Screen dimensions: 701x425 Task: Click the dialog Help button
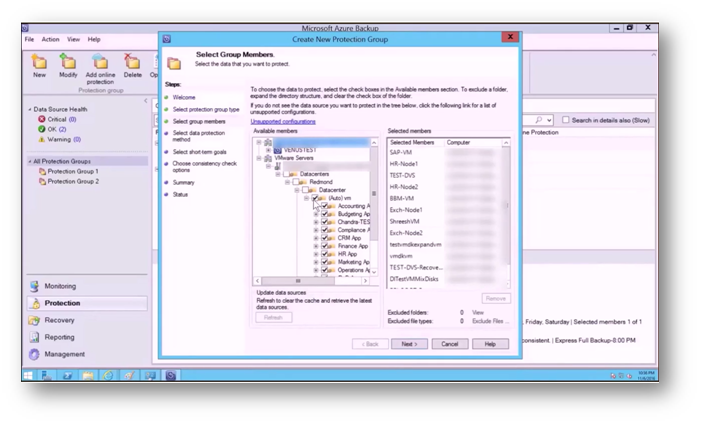tap(490, 344)
